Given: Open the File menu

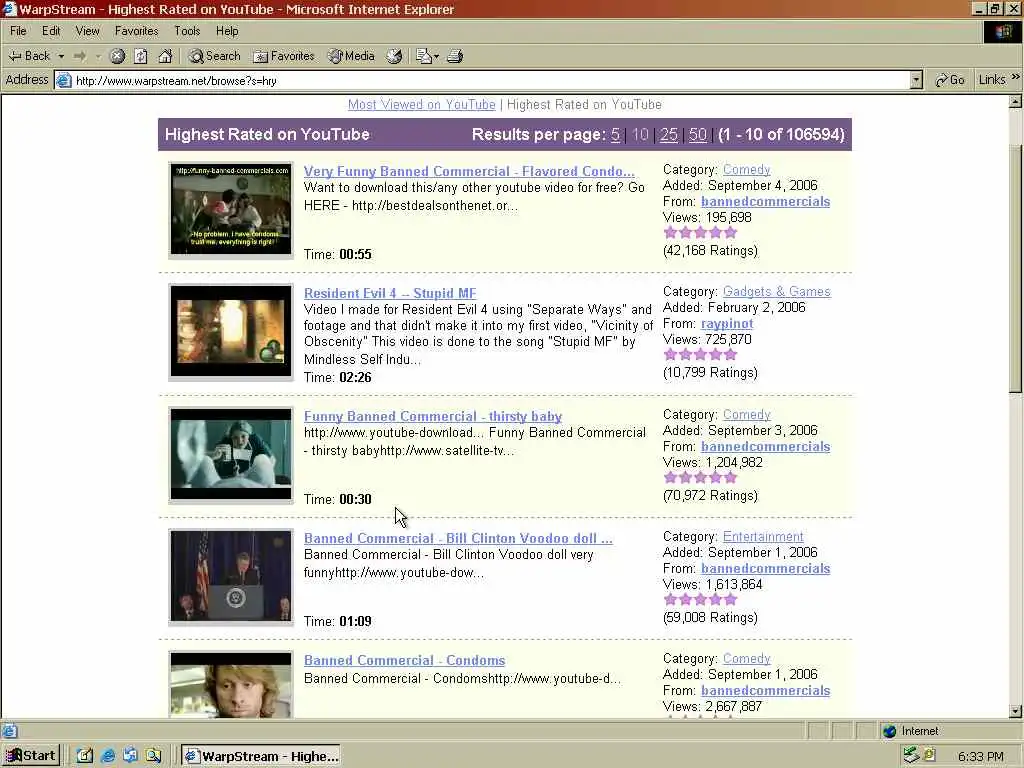Looking at the screenshot, I should tap(18, 31).
